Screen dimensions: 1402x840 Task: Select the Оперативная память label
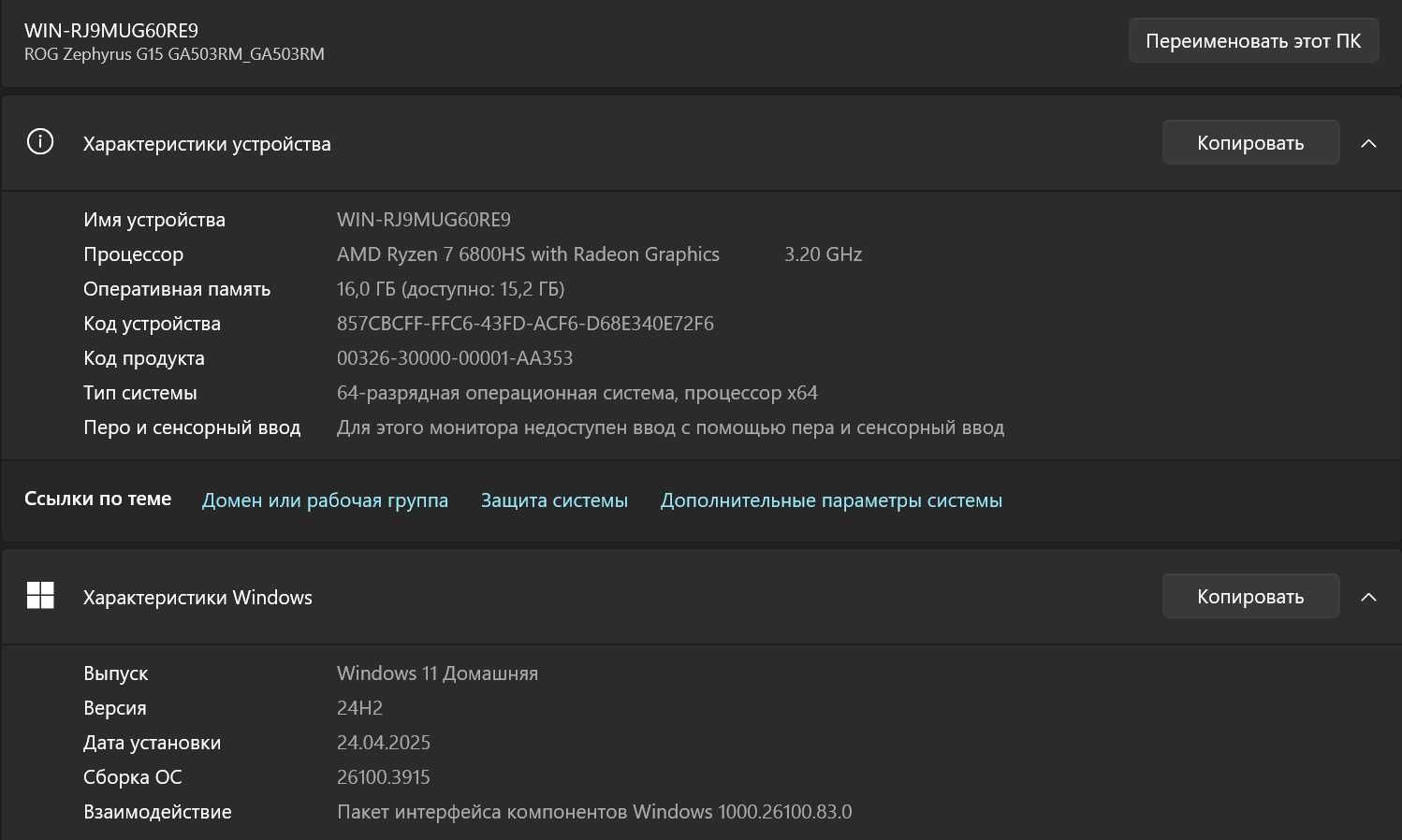[x=177, y=289]
